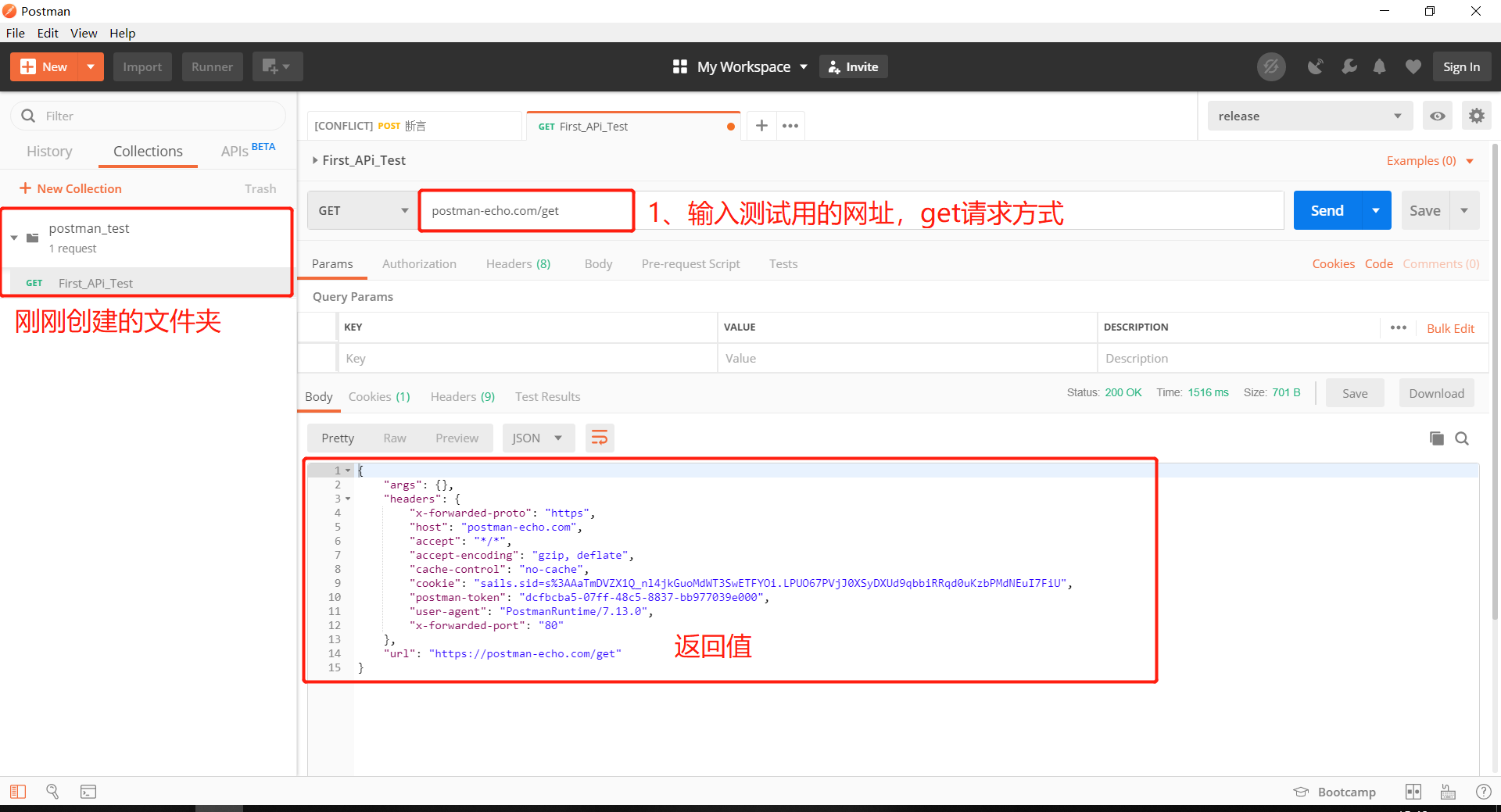Open the GET method dropdown

point(362,210)
